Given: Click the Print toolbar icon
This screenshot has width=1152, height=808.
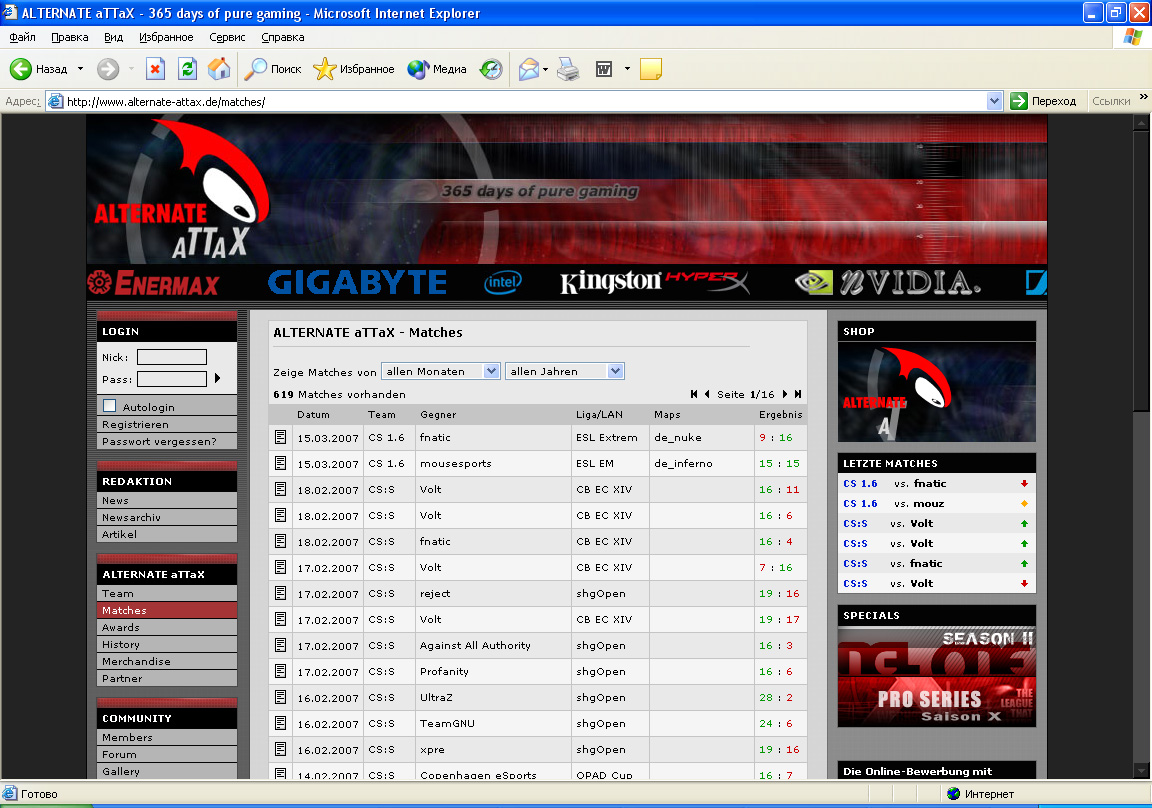Looking at the screenshot, I should [x=568, y=69].
